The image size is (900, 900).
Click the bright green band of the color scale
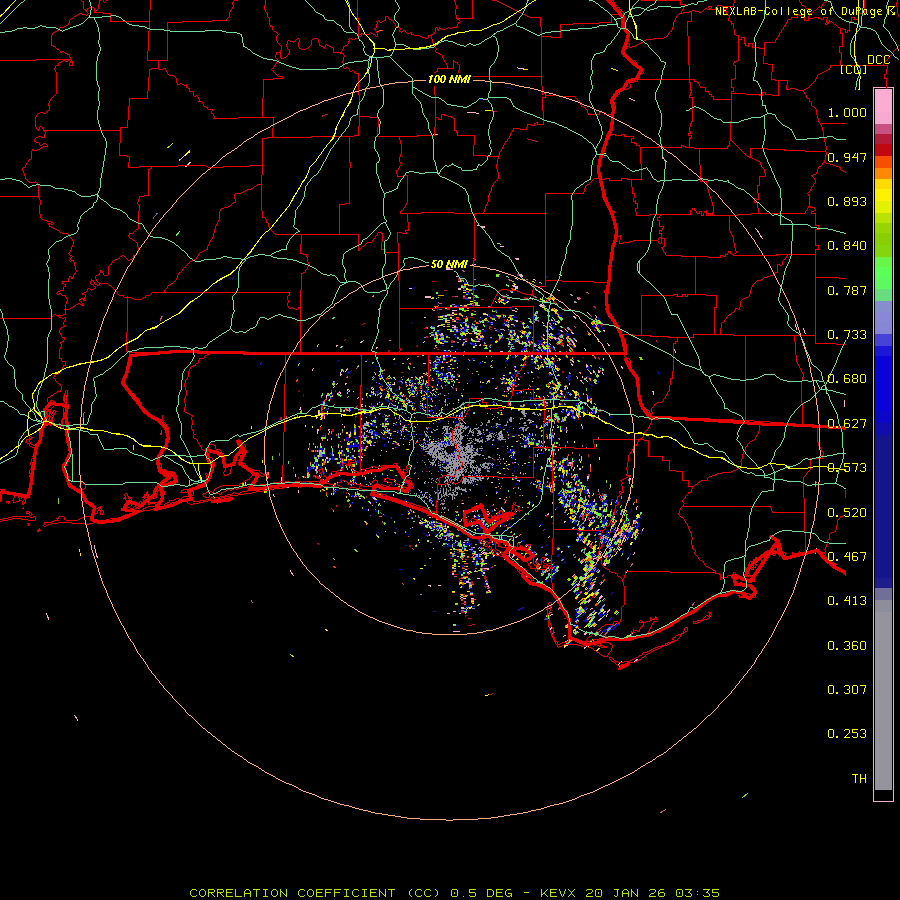883,273
